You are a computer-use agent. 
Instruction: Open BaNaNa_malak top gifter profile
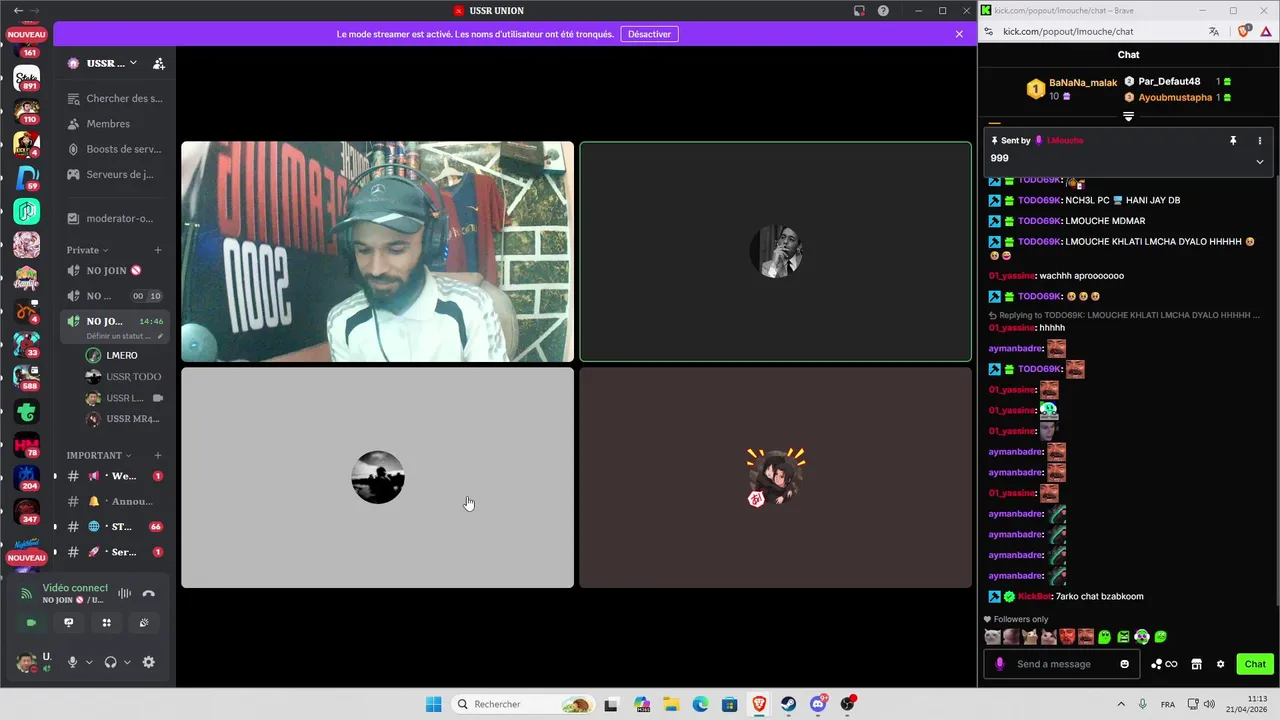[x=1083, y=83]
